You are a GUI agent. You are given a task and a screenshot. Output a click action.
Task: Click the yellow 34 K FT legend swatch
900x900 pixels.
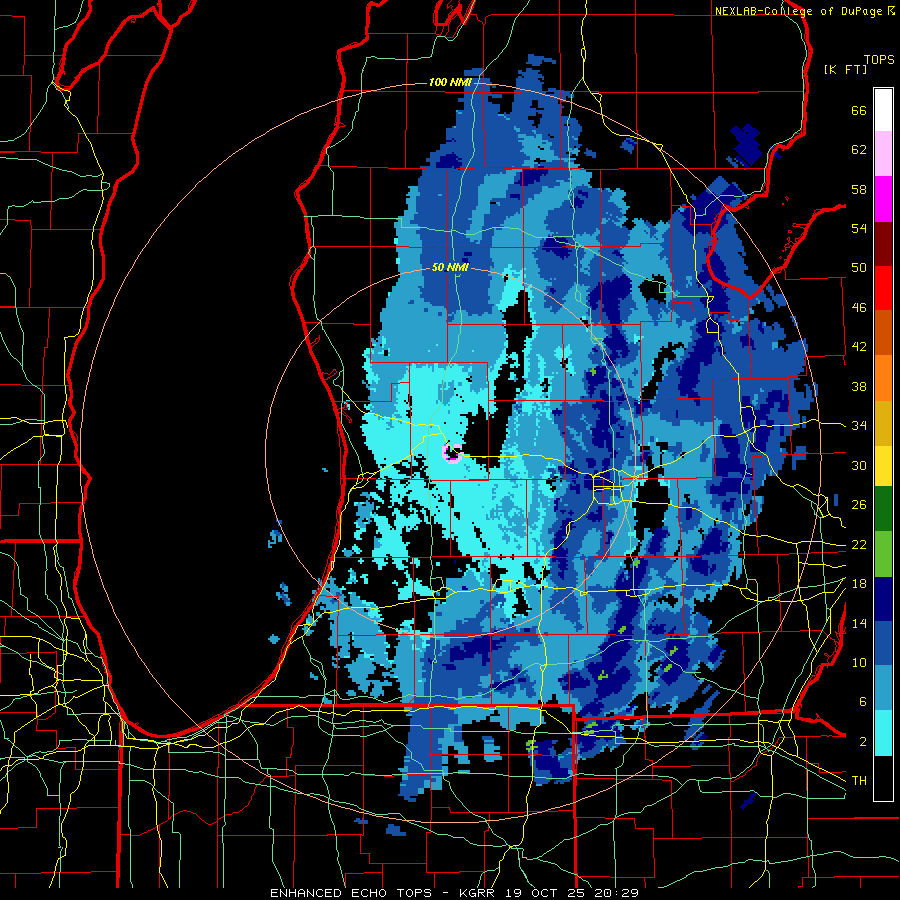click(x=883, y=465)
